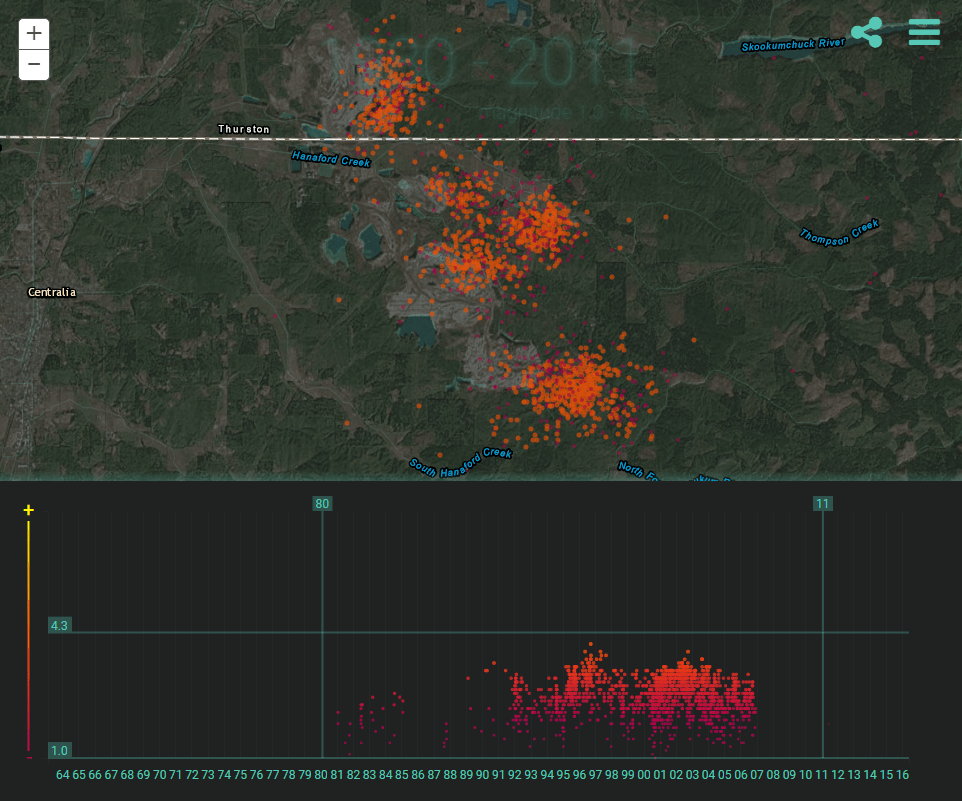Select year 72 on the timeline axis

point(192,775)
